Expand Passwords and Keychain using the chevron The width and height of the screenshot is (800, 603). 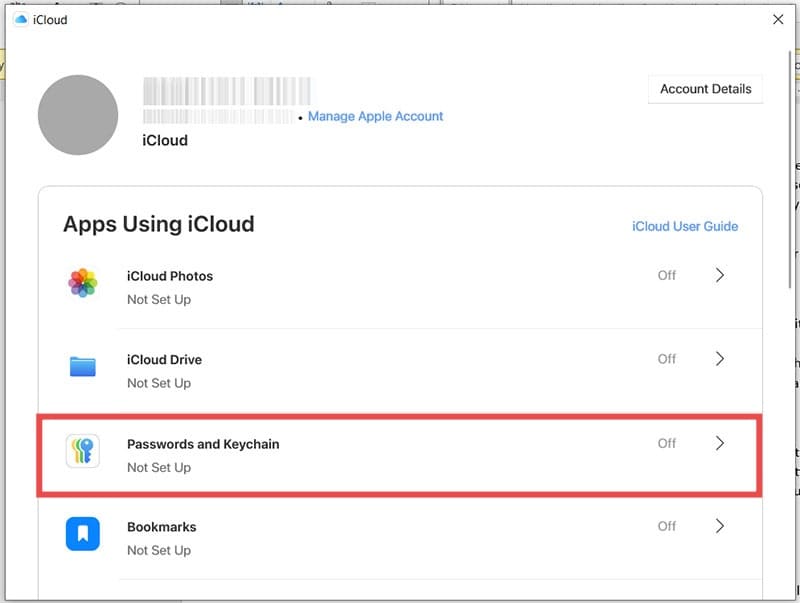720,443
